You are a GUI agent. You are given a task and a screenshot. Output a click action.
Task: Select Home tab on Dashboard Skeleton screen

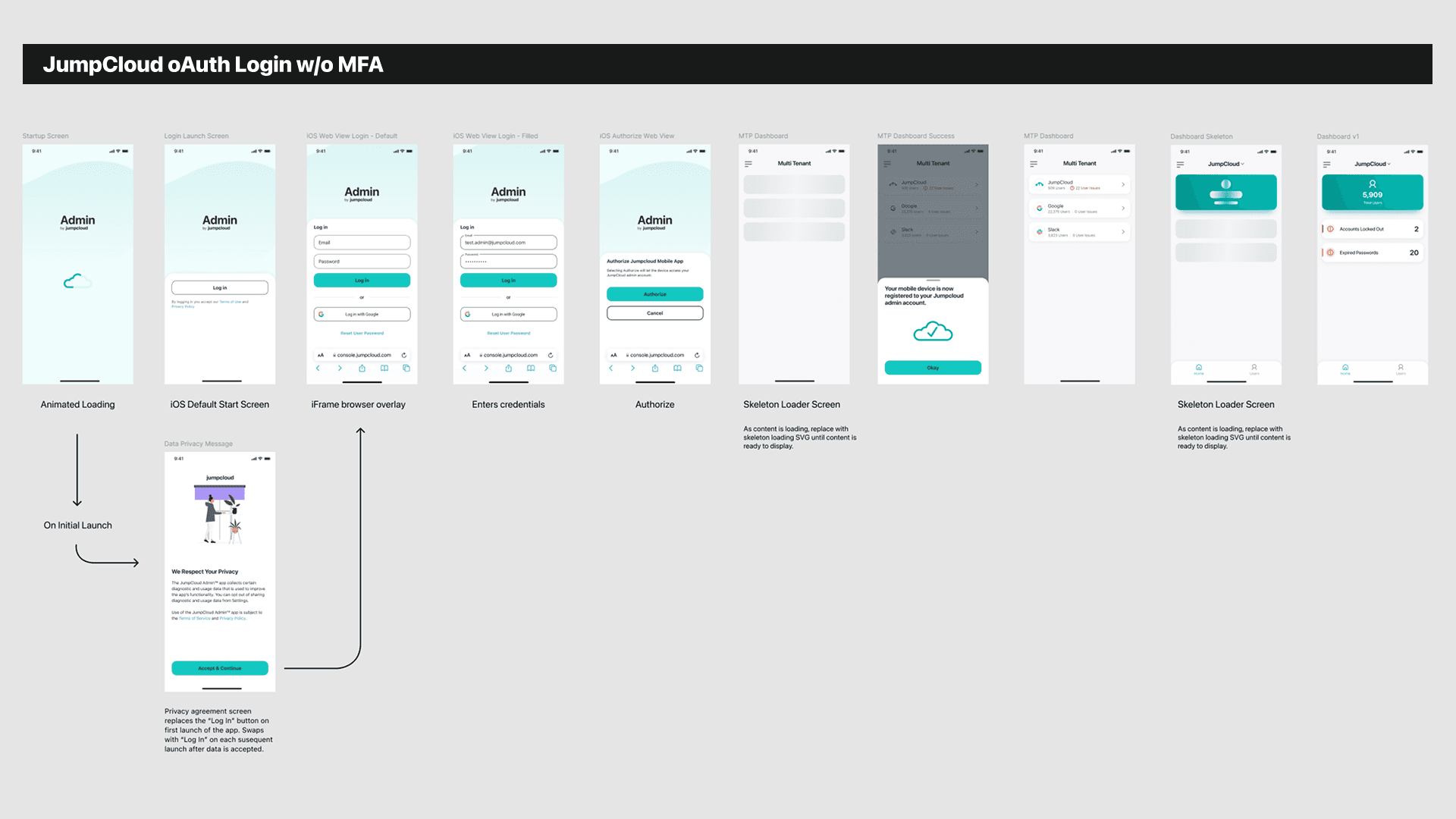point(1199,369)
